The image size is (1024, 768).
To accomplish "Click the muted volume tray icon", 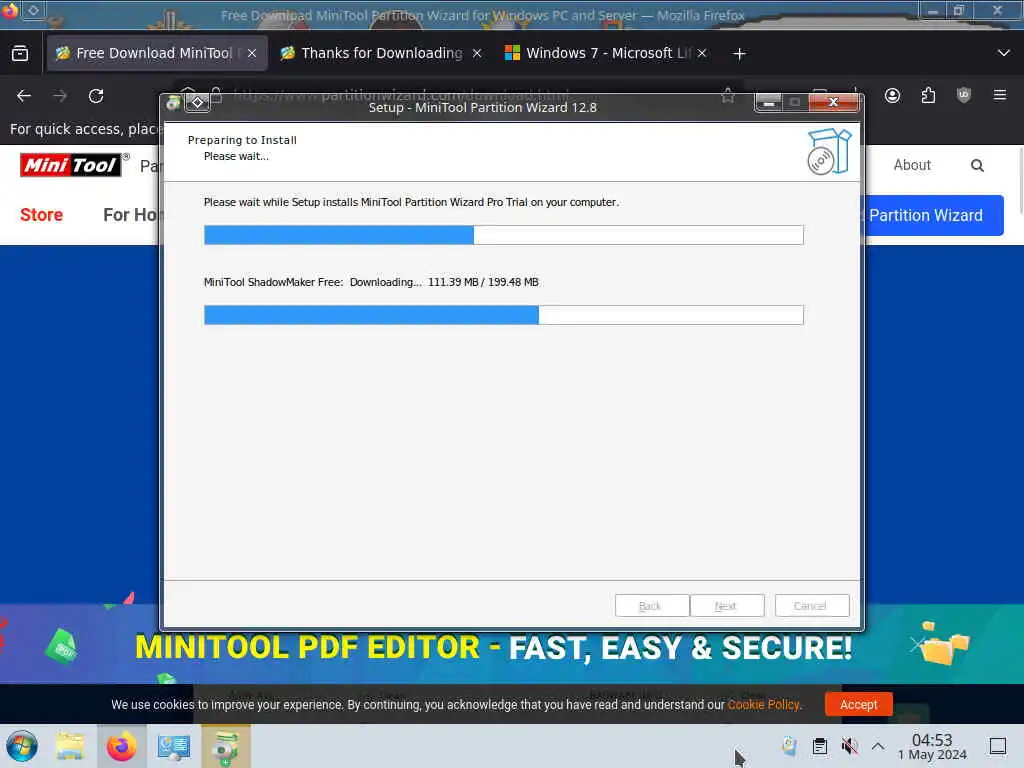I will pyautogui.click(x=849, y=746).
